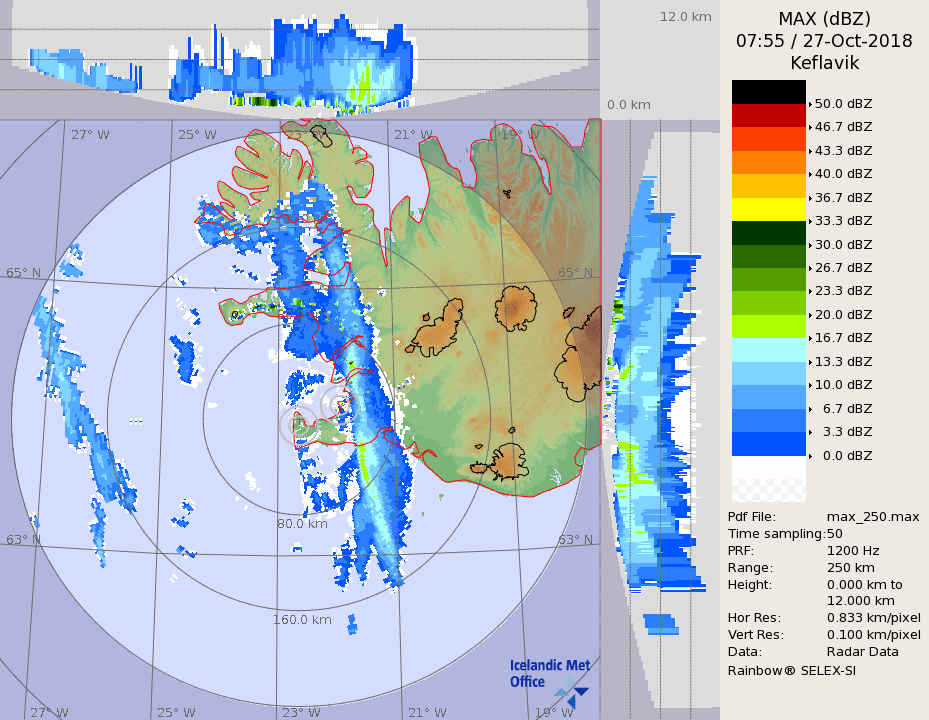Click the 07:55 / 27-Oct-2018 timestamp

click(824, 41)
